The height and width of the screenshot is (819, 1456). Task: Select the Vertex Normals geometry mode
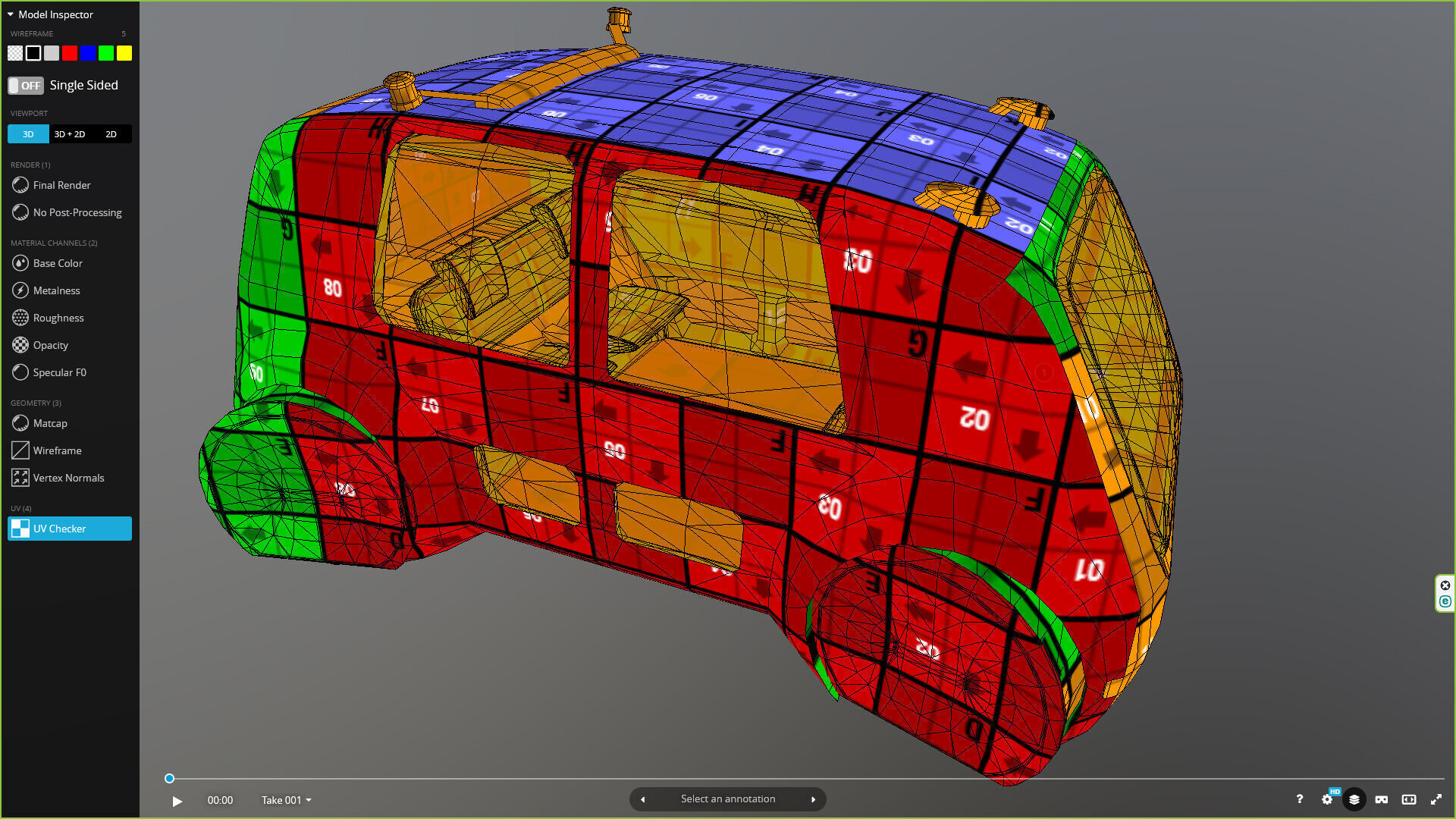(68, 478)
